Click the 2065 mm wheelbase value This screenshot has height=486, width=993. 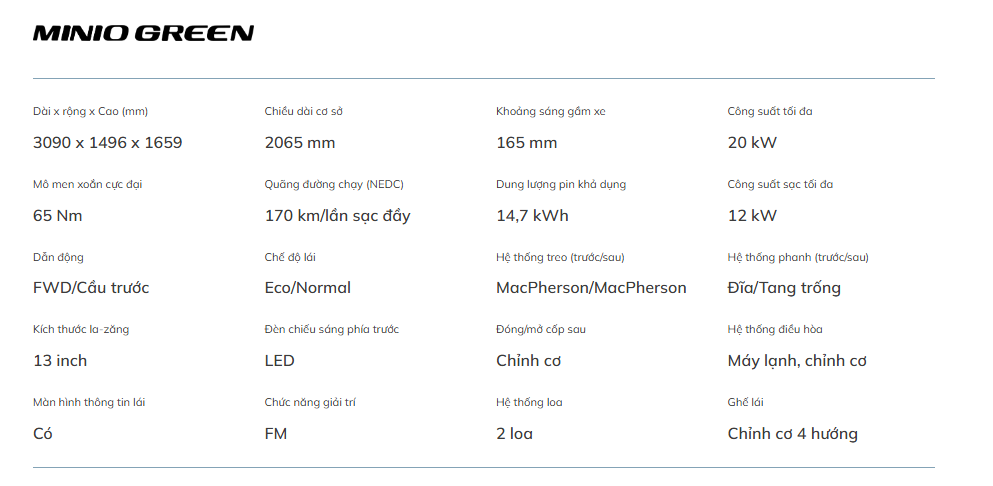(300, 143)
